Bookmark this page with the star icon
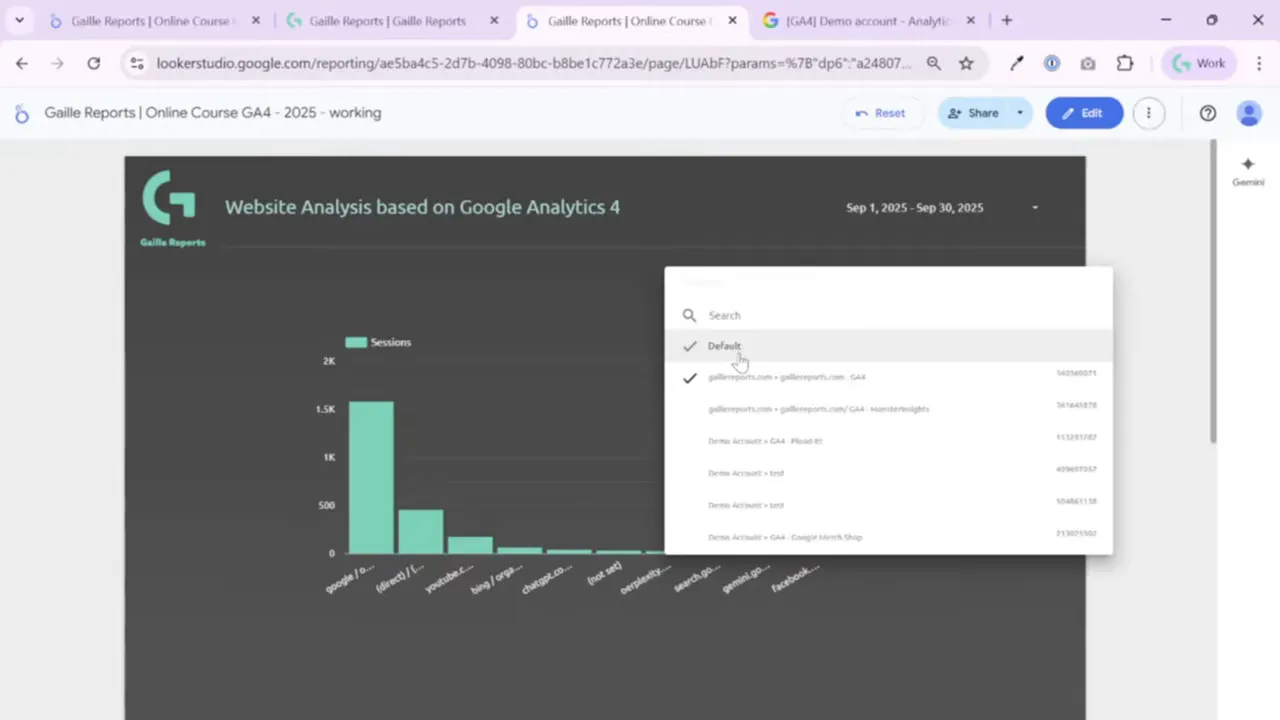This screenshot has height=720, width=1280. (966, 63)
